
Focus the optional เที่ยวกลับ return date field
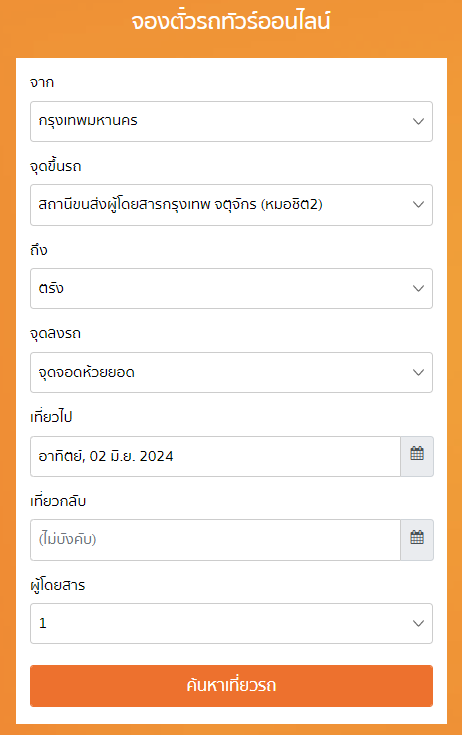(216, 540)
